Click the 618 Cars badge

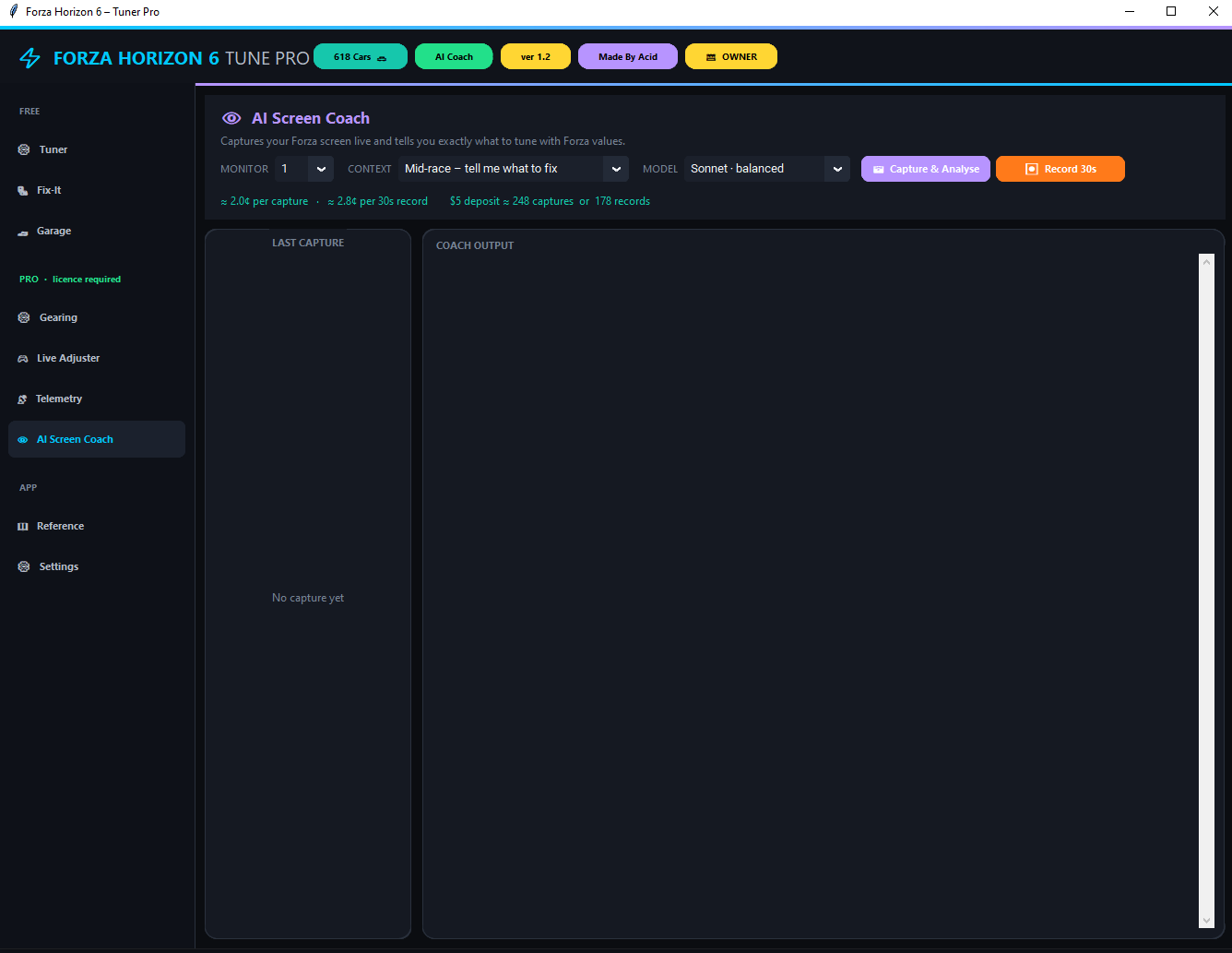(x=361, y=56)
